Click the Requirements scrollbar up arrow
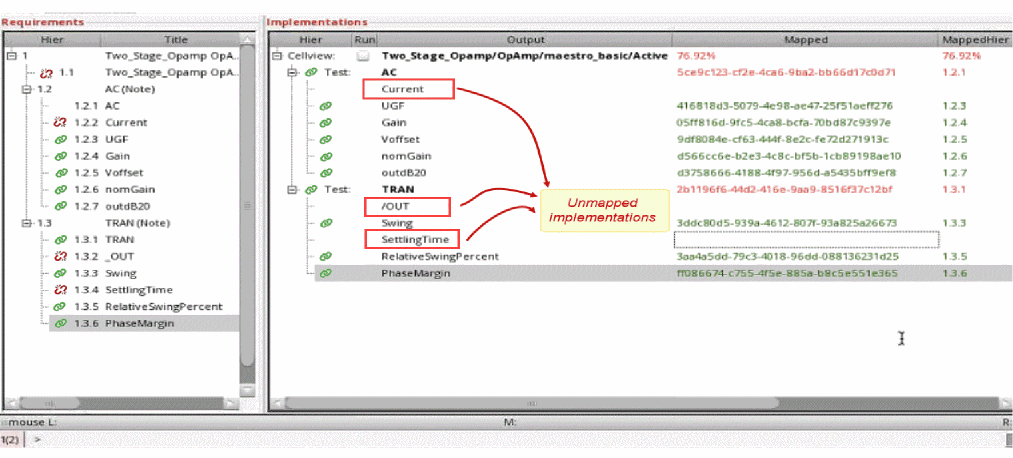1013x458 pixels. click(x=247, y=40)
